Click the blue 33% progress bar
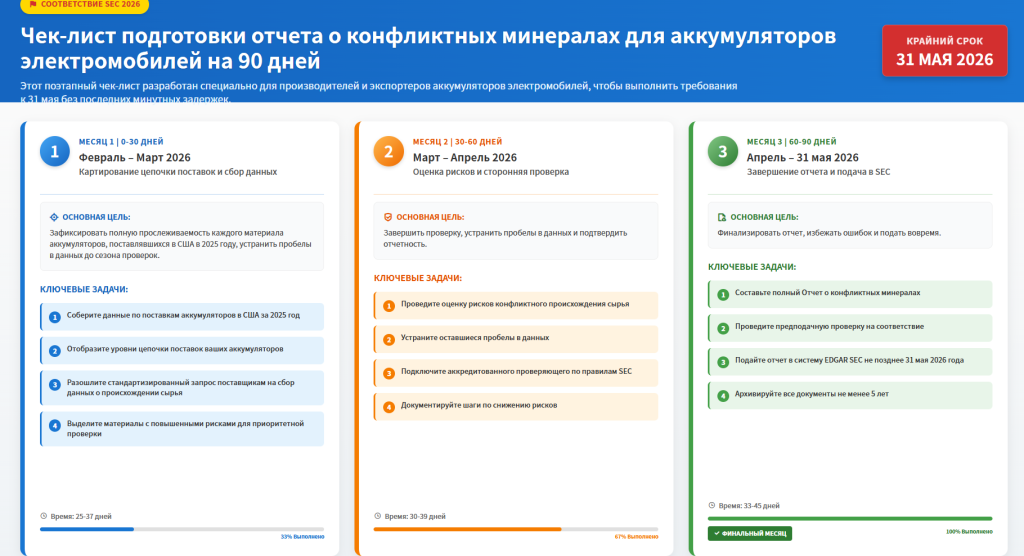This screenshot has height=556, width=1024. (87, 528)
